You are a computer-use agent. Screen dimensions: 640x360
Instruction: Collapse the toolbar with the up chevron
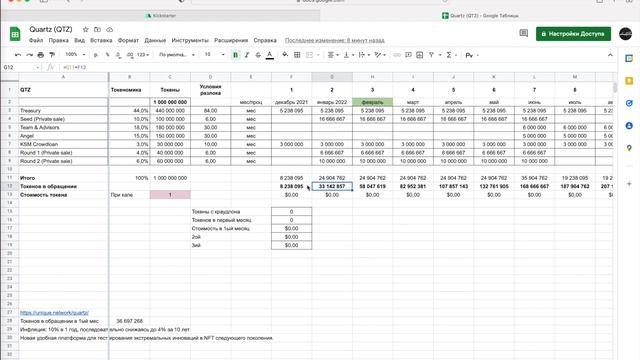[x=610, y=55]
